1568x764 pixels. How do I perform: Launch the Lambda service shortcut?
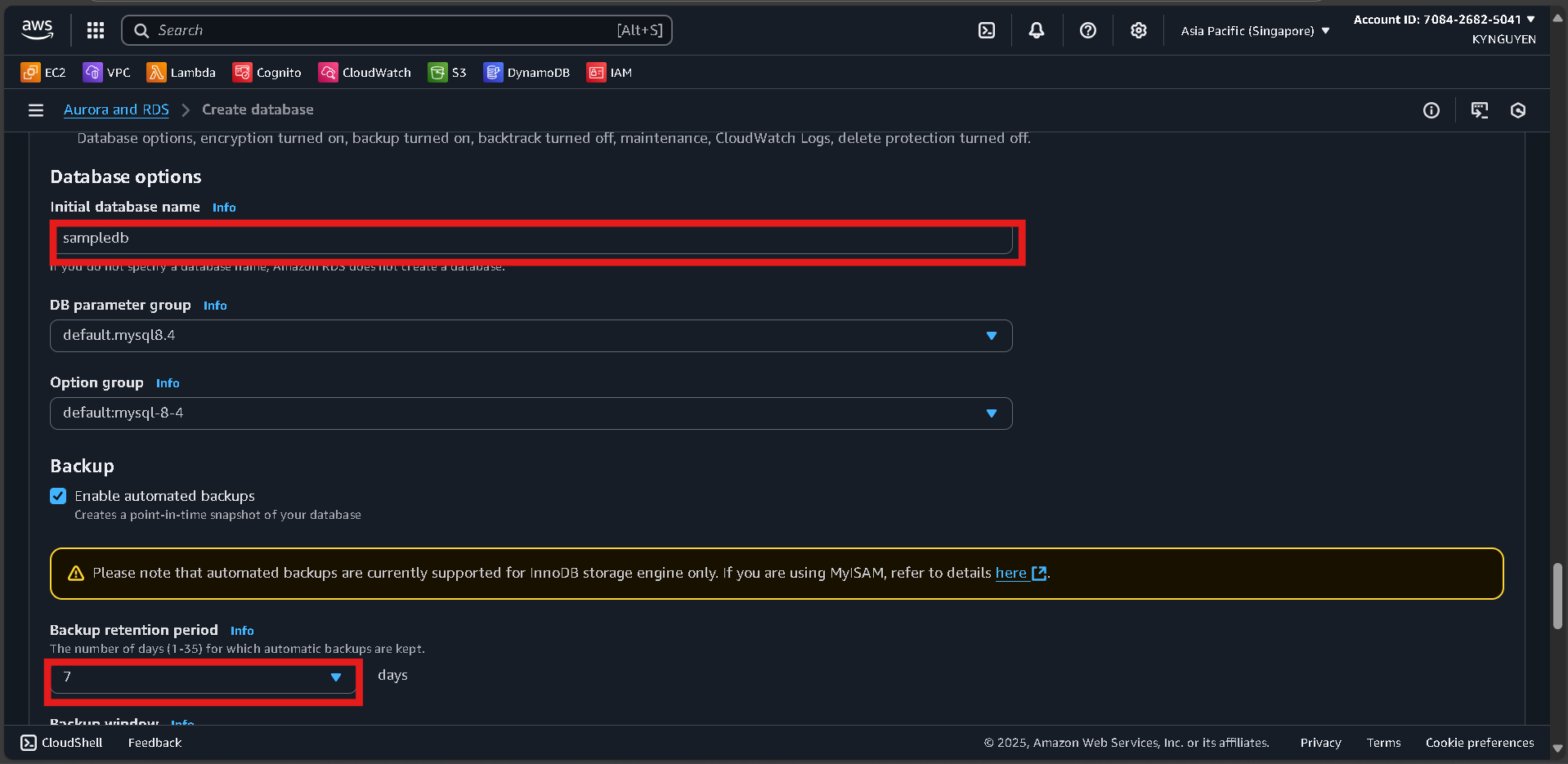tap(181, 72)
